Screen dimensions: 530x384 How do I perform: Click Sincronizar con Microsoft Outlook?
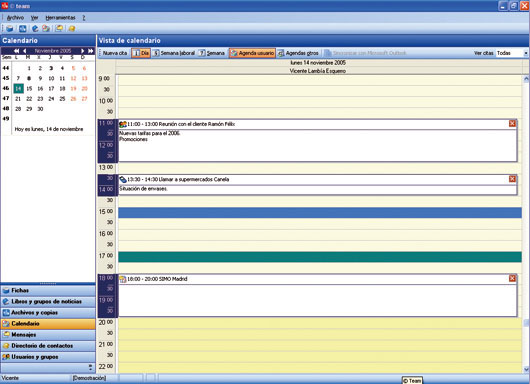365,53
